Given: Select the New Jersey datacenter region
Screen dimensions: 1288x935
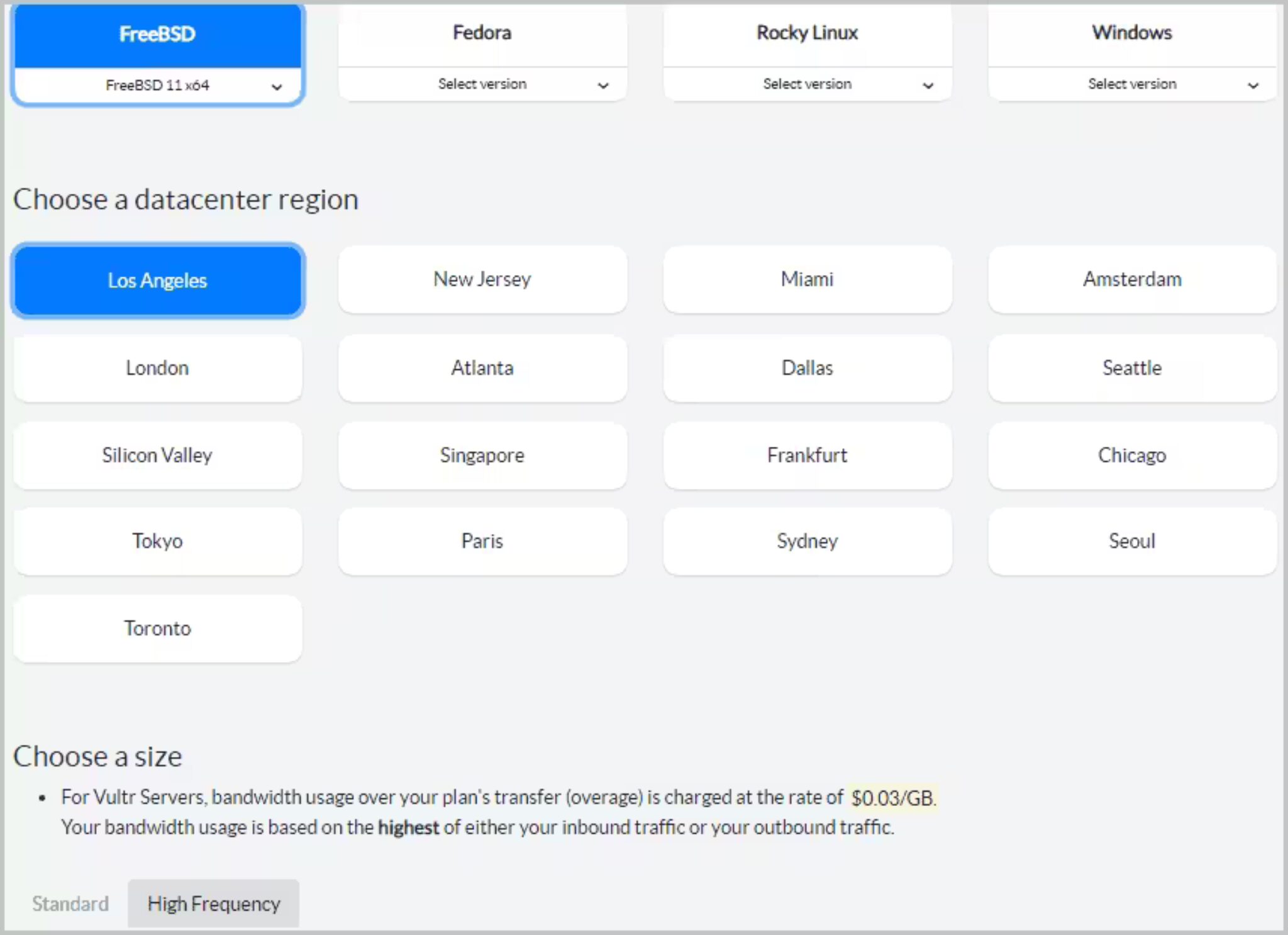Looking at the screenshot, I should click(482, 279).
